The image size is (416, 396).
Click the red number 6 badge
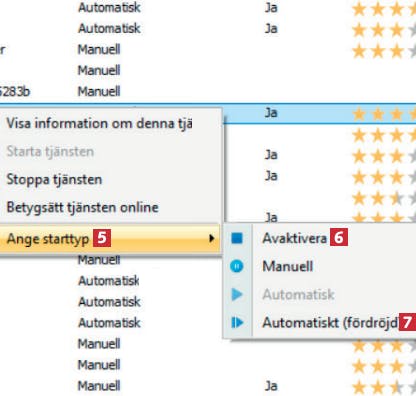tap(339, 237)
